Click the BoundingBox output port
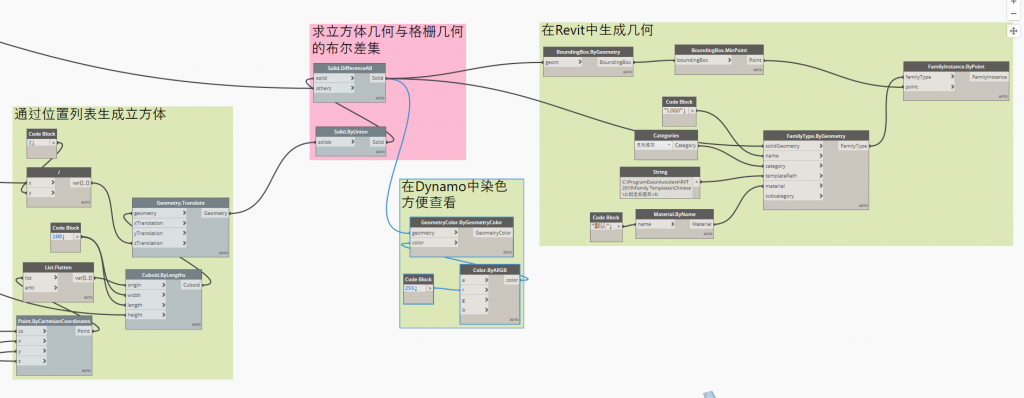Image resolution: width=1024 pixels, height=398 pixels. pos(616,62)
